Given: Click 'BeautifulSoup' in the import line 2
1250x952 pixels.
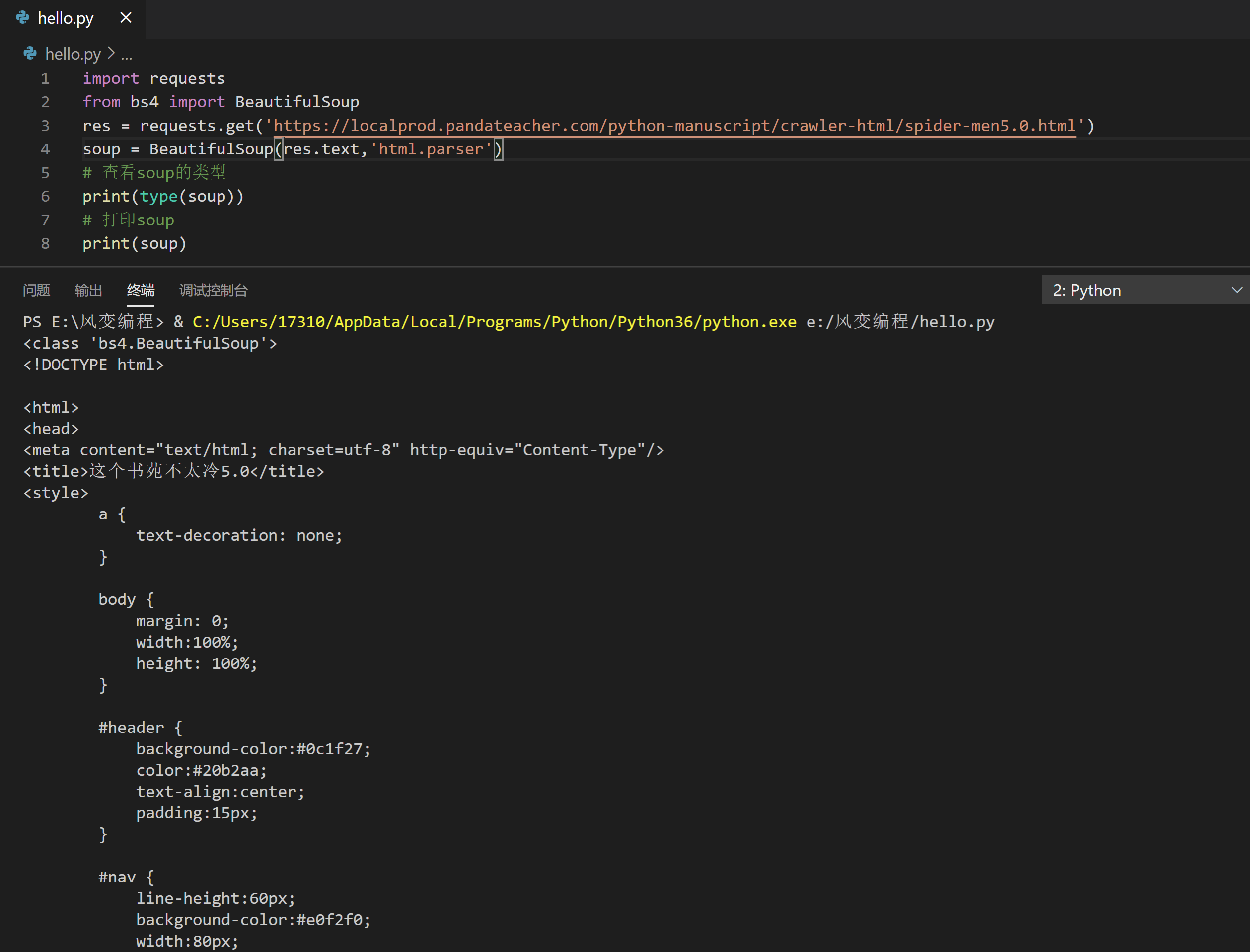Looking at the screenshot, I should click(x=297, y=101).
